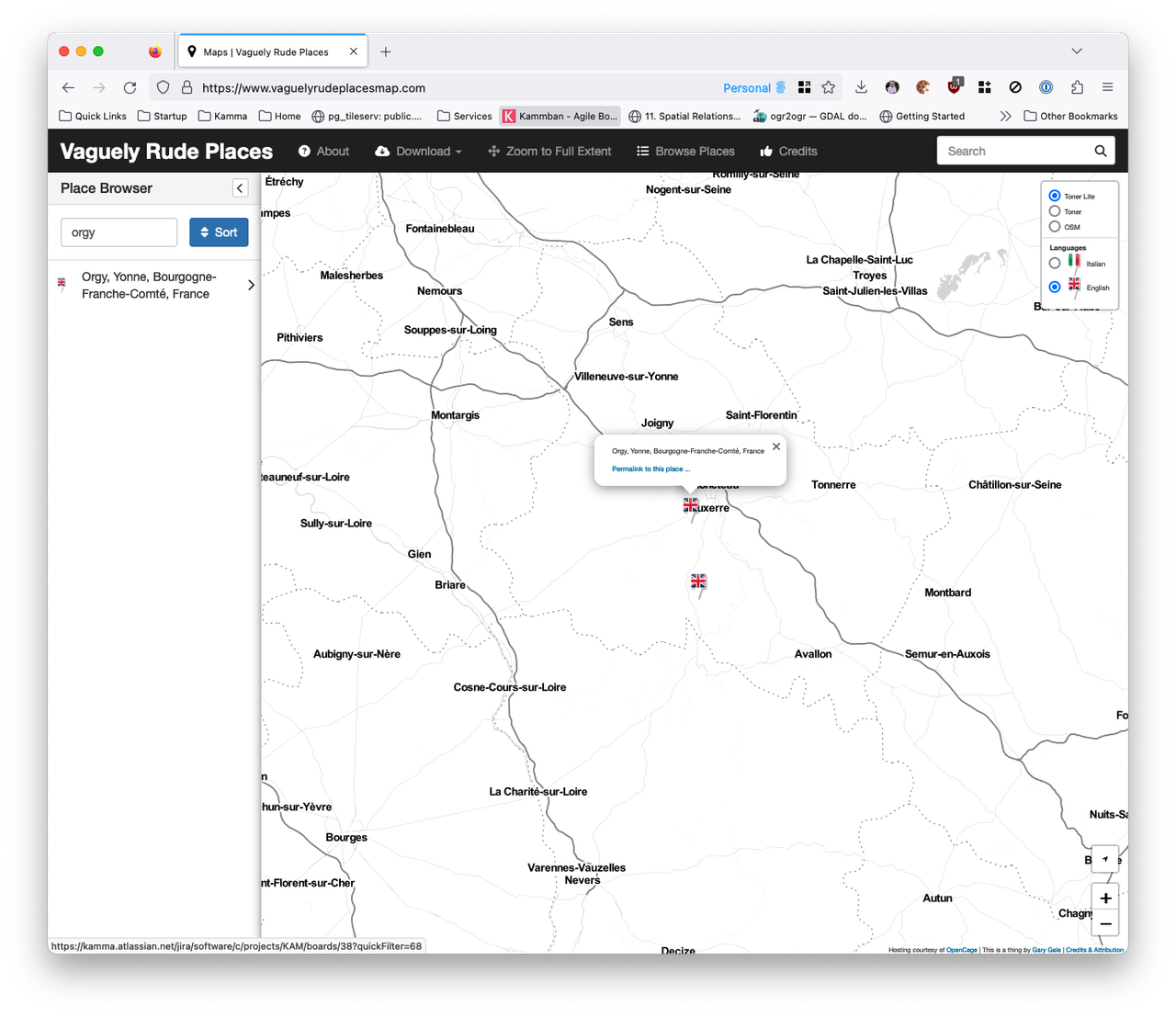Open the Getting Started bookmark
The height and width of the screenshot is (1017, 1176).
coord(922,116)
